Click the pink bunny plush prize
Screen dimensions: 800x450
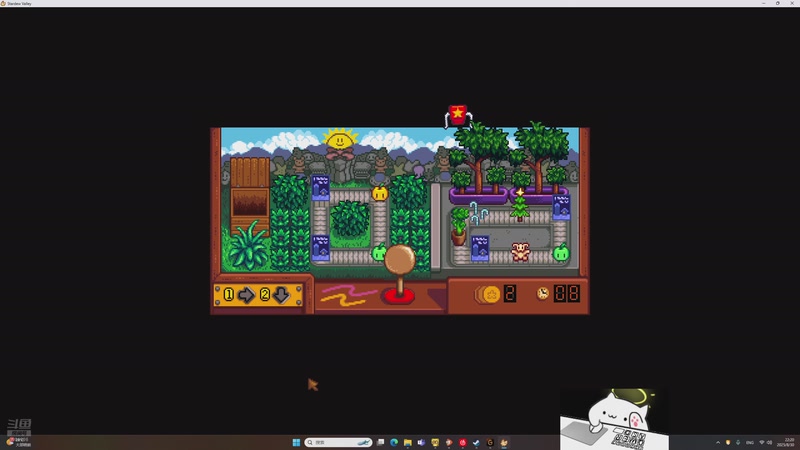(x=520, y=252)
